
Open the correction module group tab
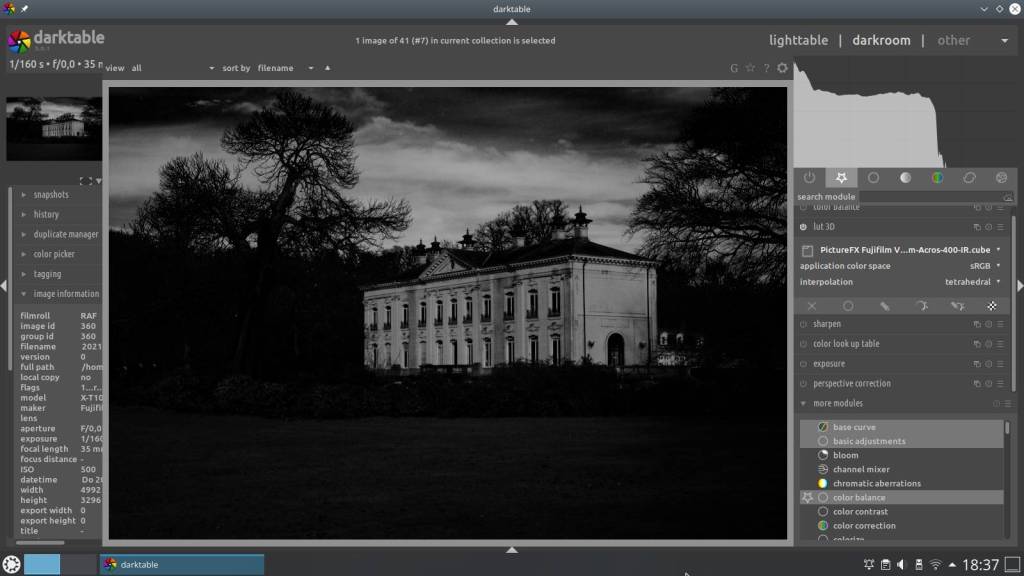[x=969, y=178]
